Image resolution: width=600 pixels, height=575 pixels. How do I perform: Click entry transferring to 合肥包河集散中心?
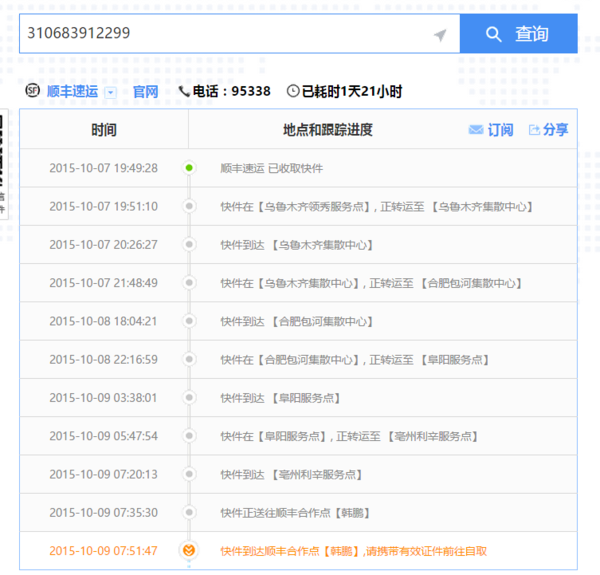371,283
